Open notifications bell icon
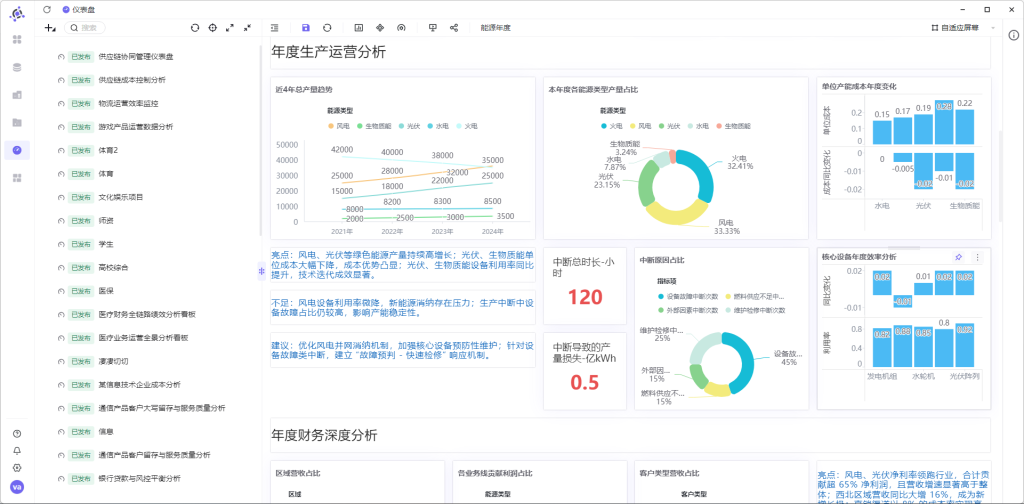 pos(17,450)
